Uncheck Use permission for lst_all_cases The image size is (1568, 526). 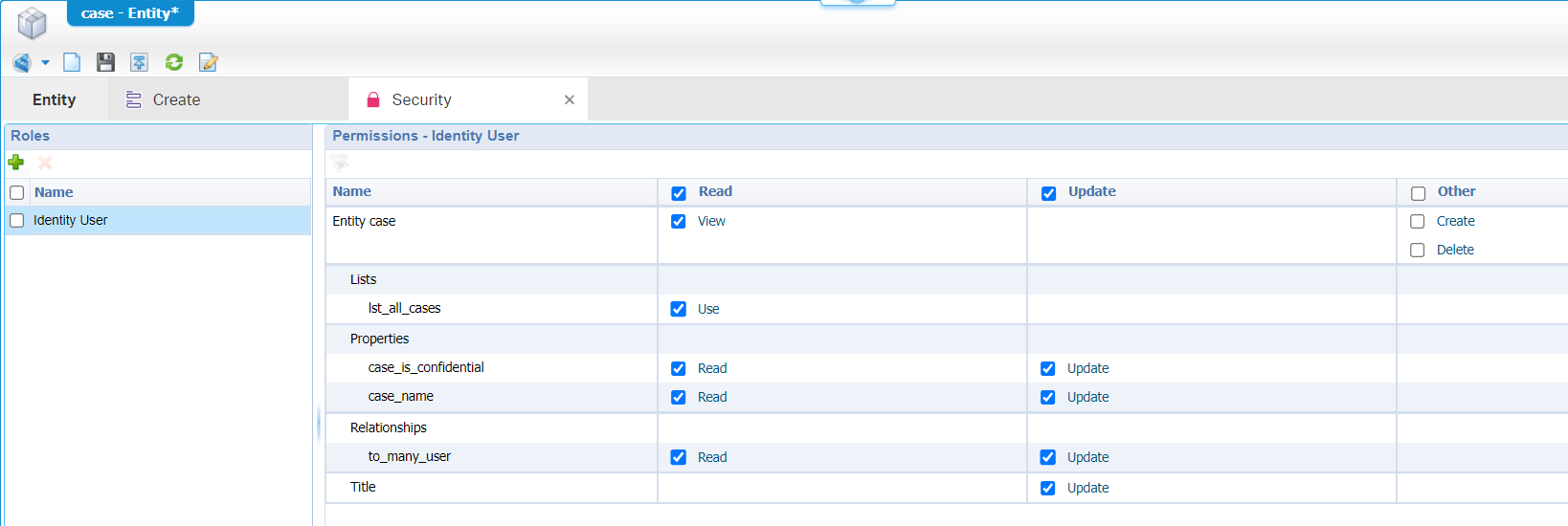[679, 309]
